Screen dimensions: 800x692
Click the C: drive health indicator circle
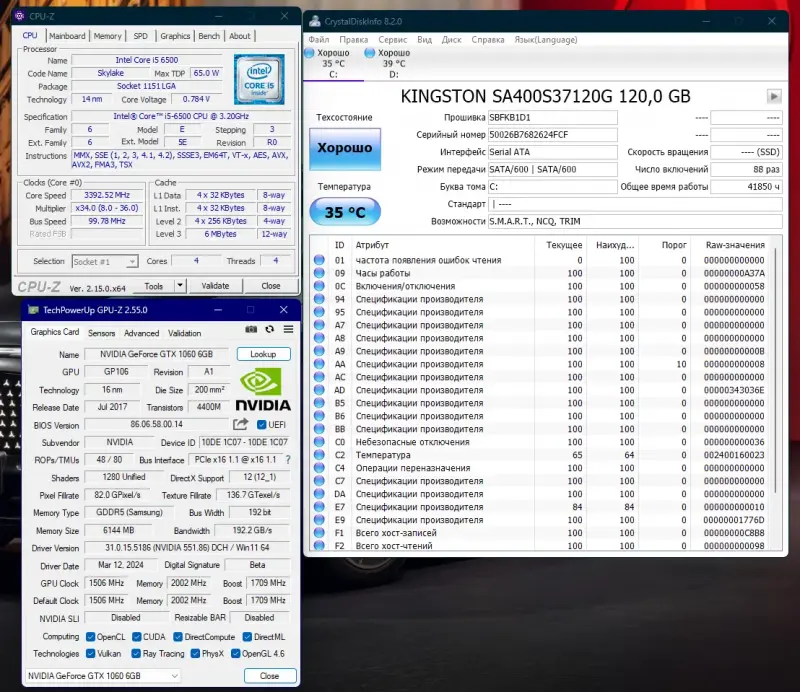click(x=309, y=53)
